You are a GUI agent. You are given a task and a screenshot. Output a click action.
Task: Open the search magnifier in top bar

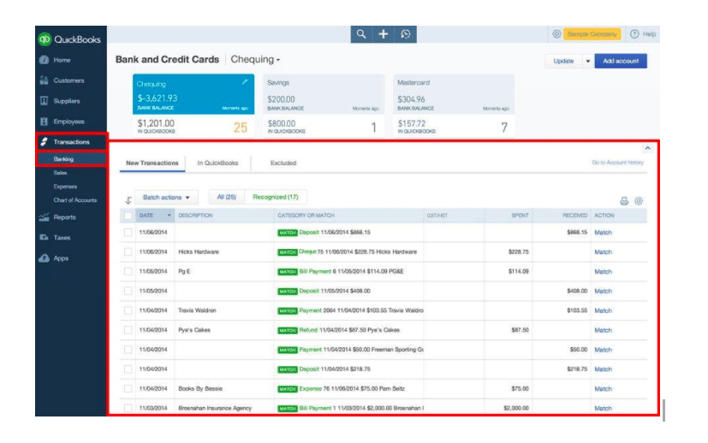tap(361, 34)
